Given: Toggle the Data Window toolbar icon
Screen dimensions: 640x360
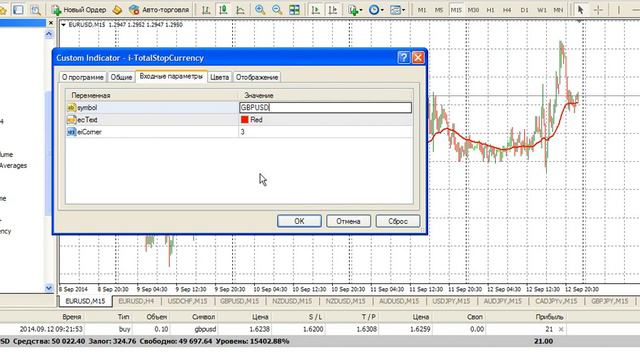Looking at the screenshot, I should (18, 9).
